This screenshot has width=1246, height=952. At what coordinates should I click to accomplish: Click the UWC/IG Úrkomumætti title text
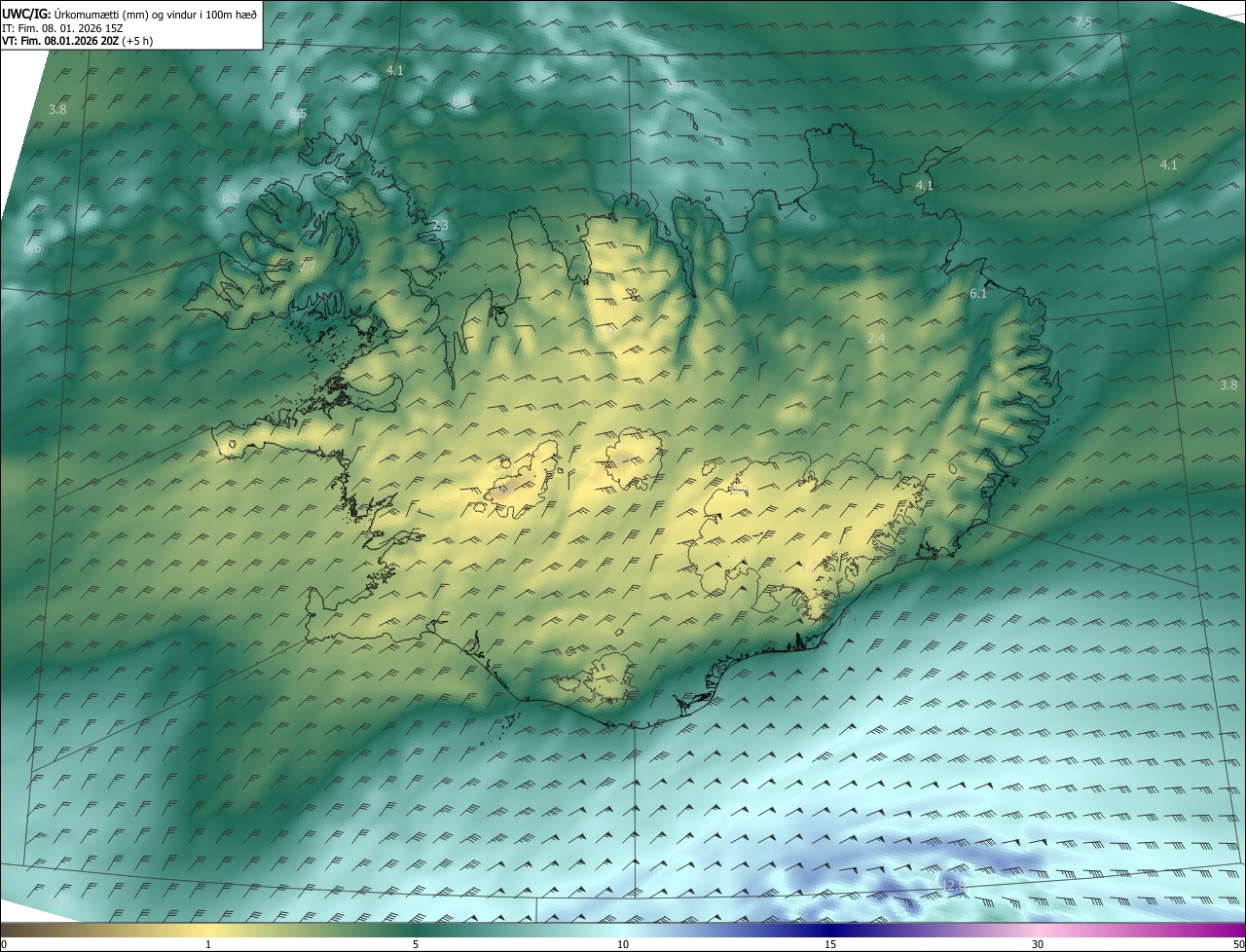(x=129, y=14)
